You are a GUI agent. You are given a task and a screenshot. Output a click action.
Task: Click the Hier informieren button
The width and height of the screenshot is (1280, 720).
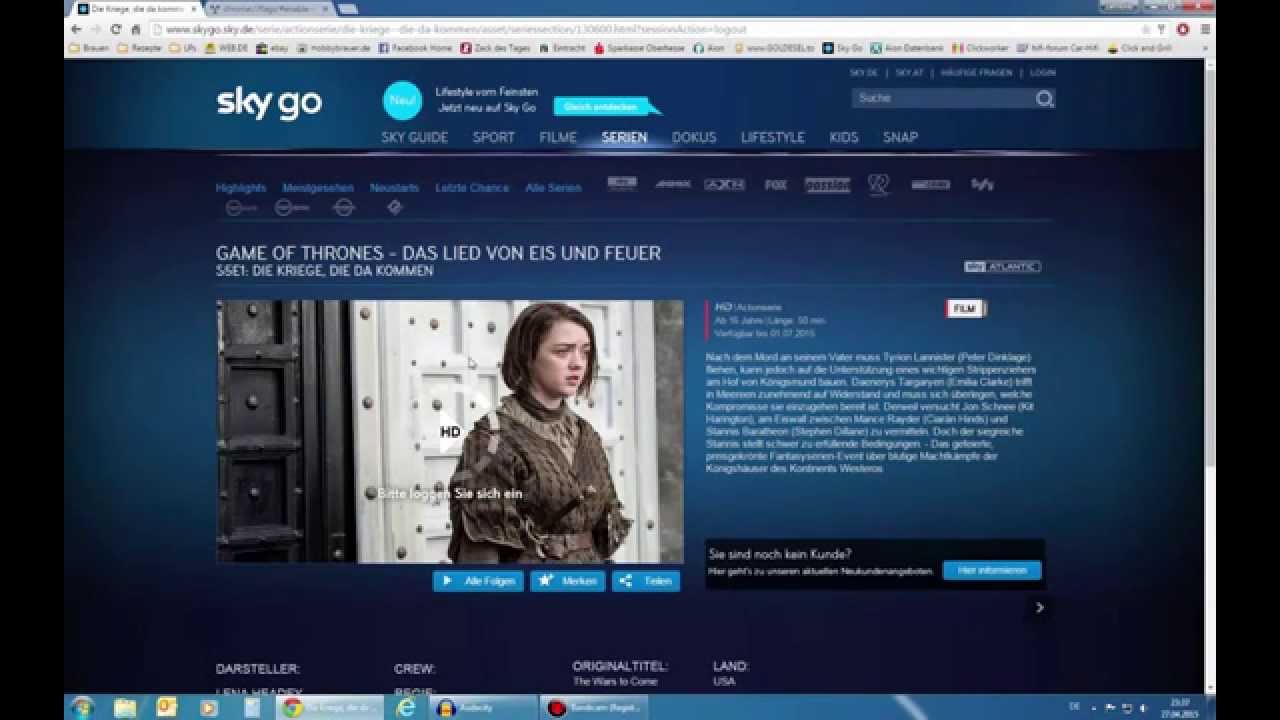pos(992,570)
